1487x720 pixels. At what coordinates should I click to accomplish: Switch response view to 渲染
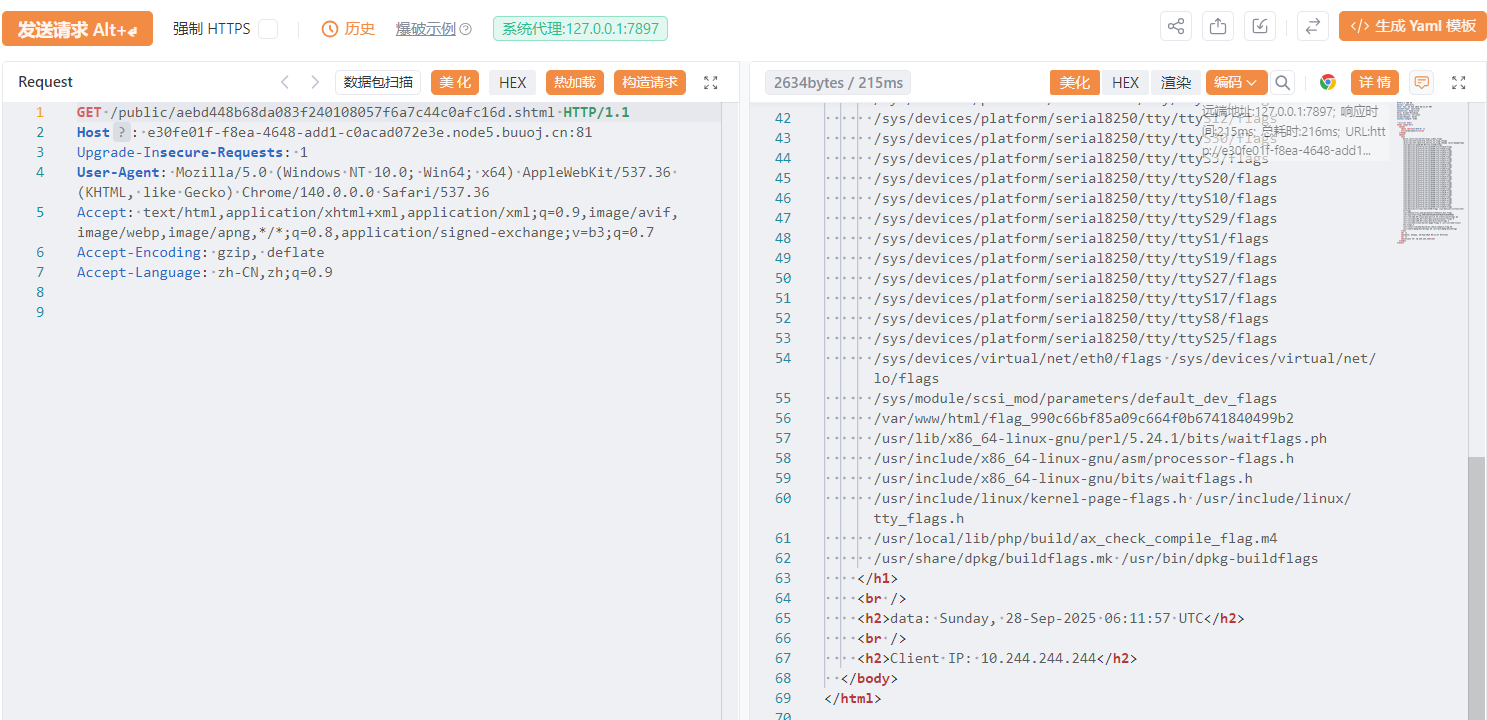[1176, 82]
